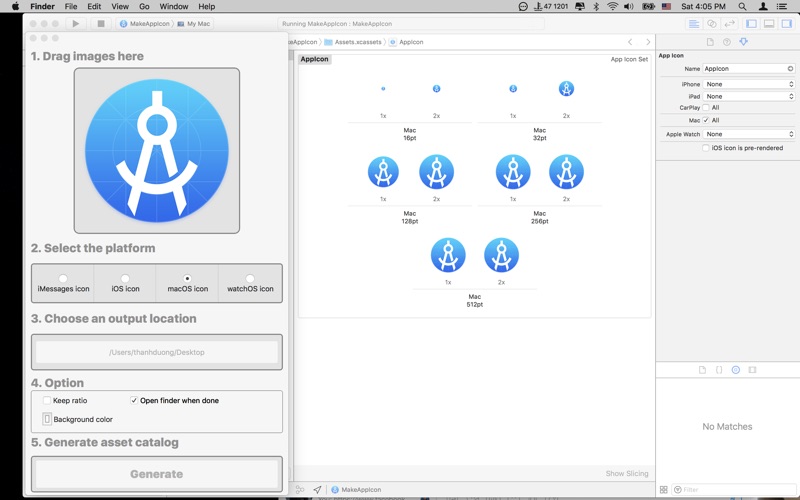Open the Window menu

click(174, 6)
